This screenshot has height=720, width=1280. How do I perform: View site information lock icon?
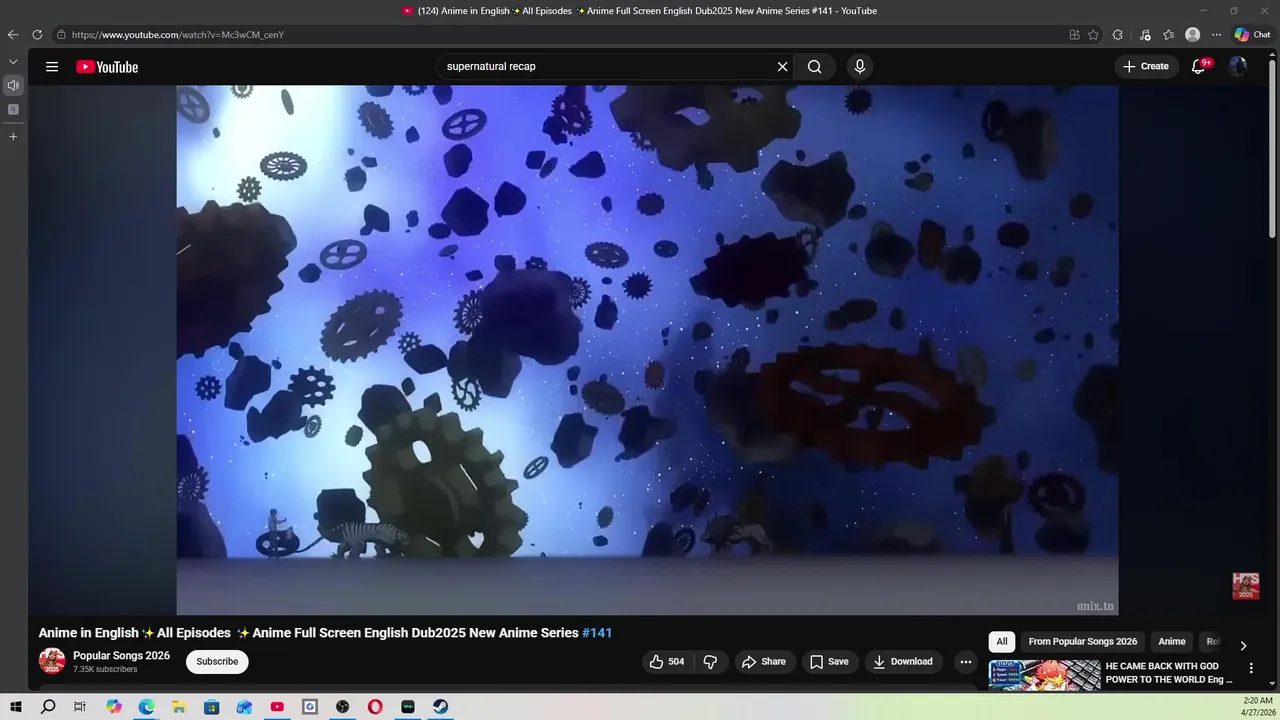click(x=61, y=34)
